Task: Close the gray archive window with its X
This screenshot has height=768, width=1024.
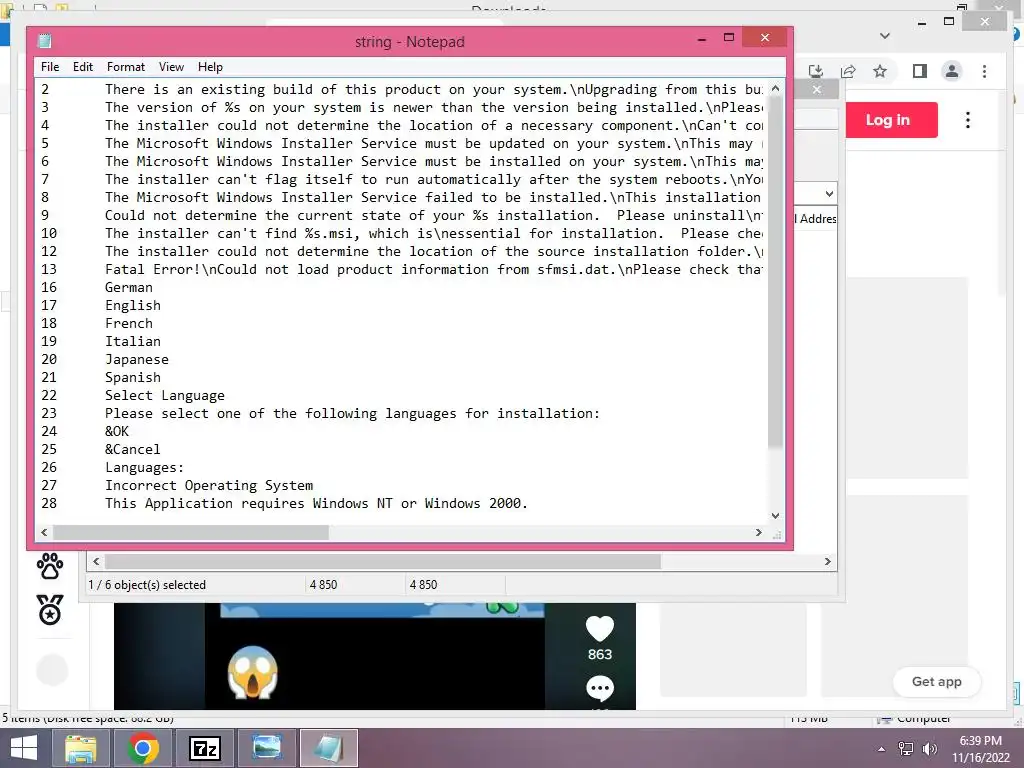Action: (x=817, y=89)
